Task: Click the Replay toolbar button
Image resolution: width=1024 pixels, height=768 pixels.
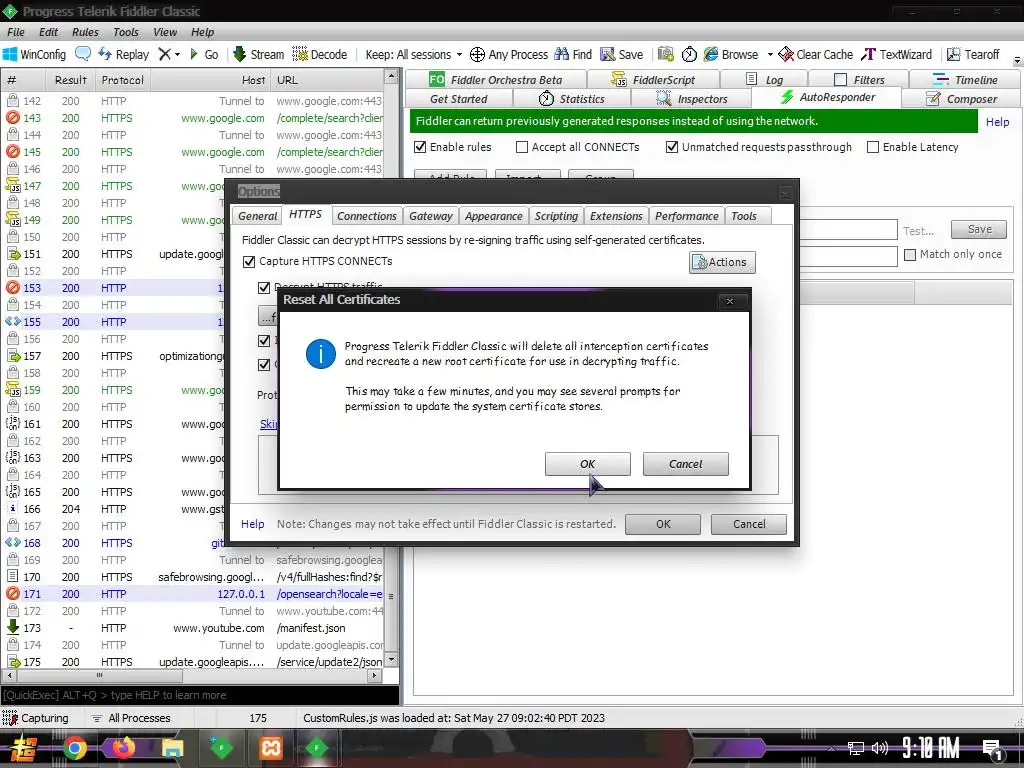Action: [x=124, y=54]
